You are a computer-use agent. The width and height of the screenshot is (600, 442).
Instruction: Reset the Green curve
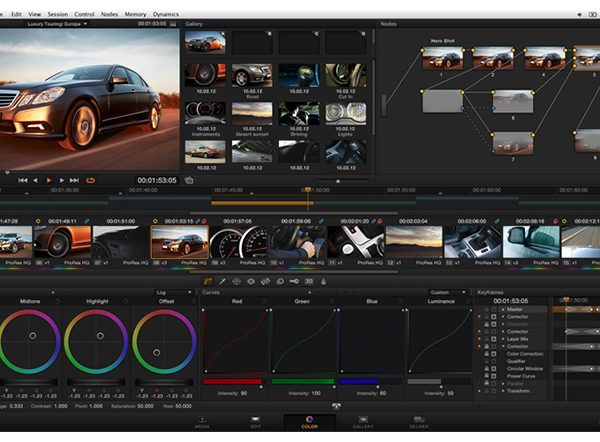point(332,302)
